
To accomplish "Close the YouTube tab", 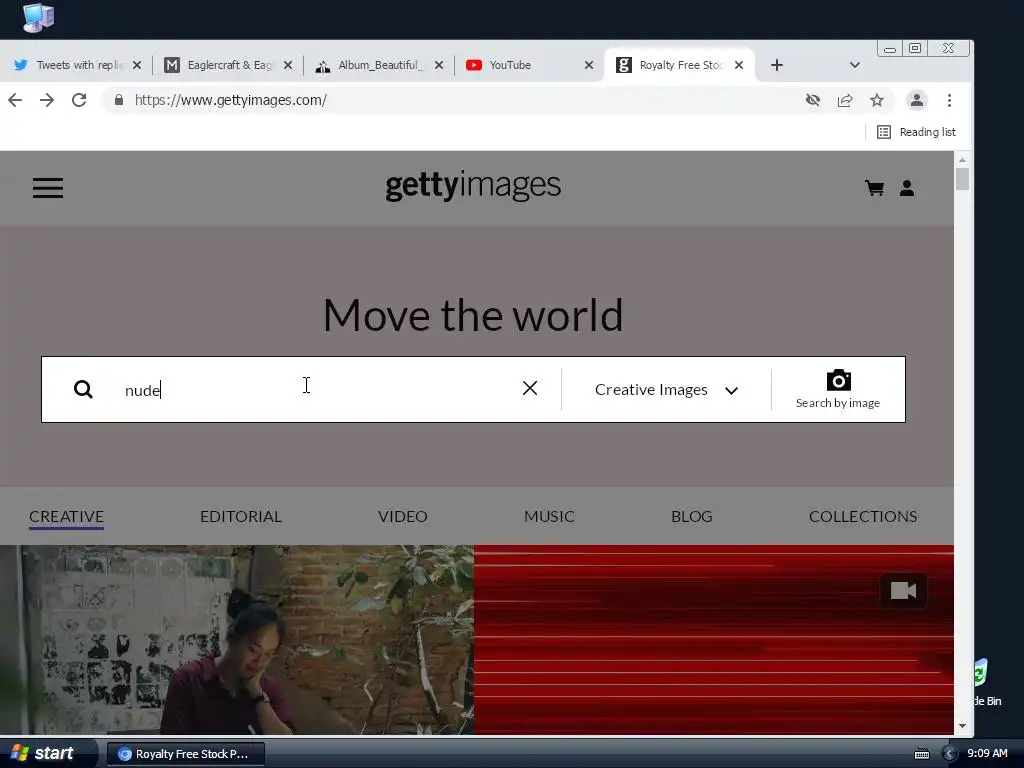I will (588, 65).
